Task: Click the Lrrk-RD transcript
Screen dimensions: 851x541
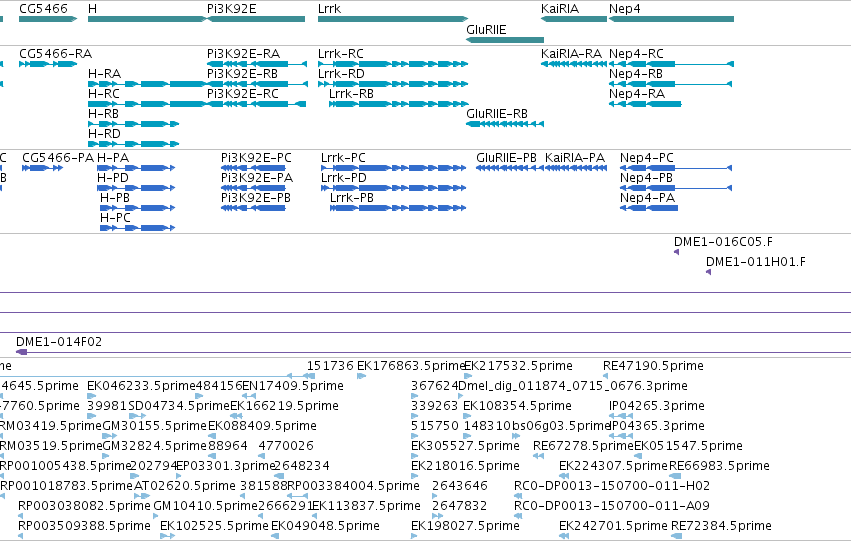Action: tap(393, 84)
